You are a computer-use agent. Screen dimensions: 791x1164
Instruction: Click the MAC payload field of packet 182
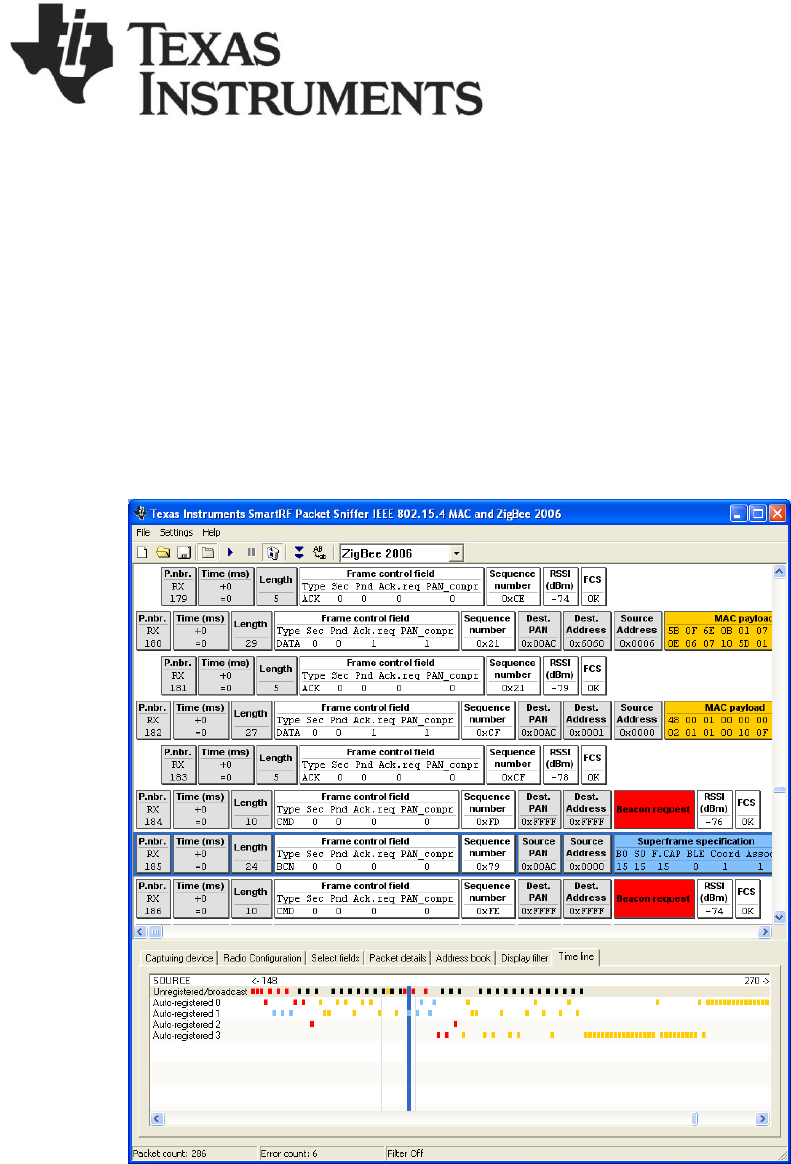pos(718,720)
